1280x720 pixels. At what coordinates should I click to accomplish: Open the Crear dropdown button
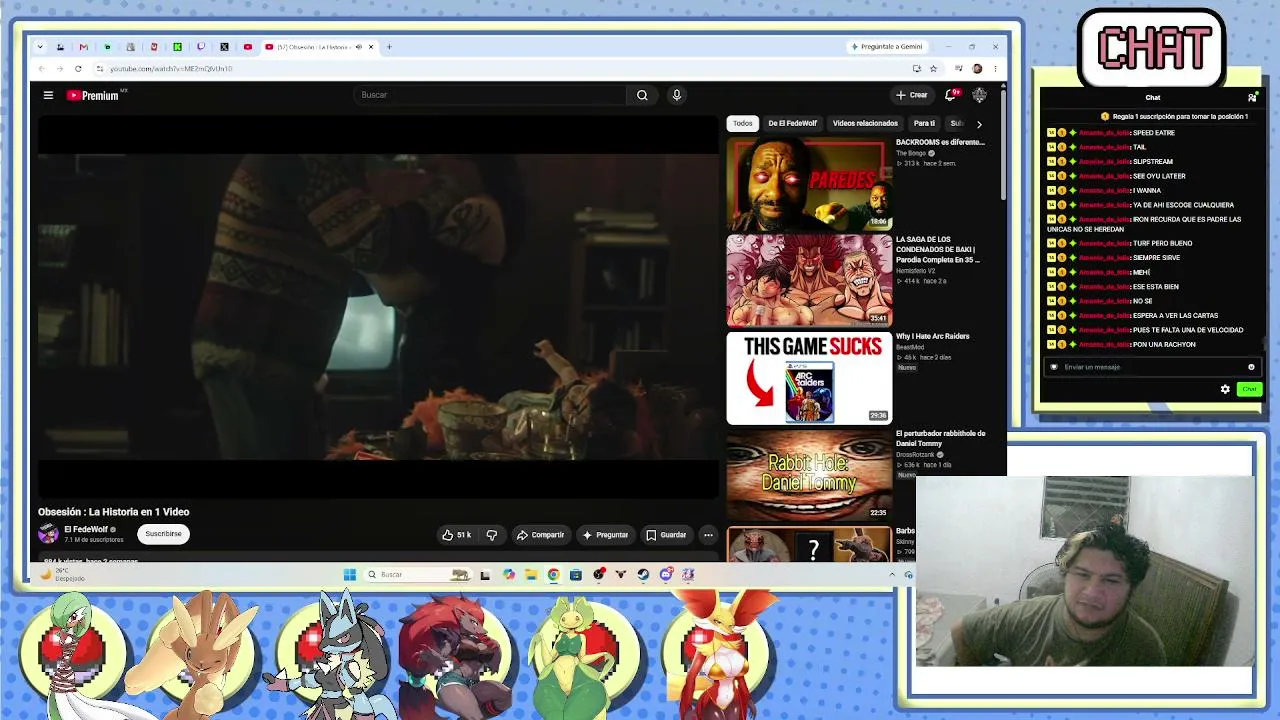[912, 95]
